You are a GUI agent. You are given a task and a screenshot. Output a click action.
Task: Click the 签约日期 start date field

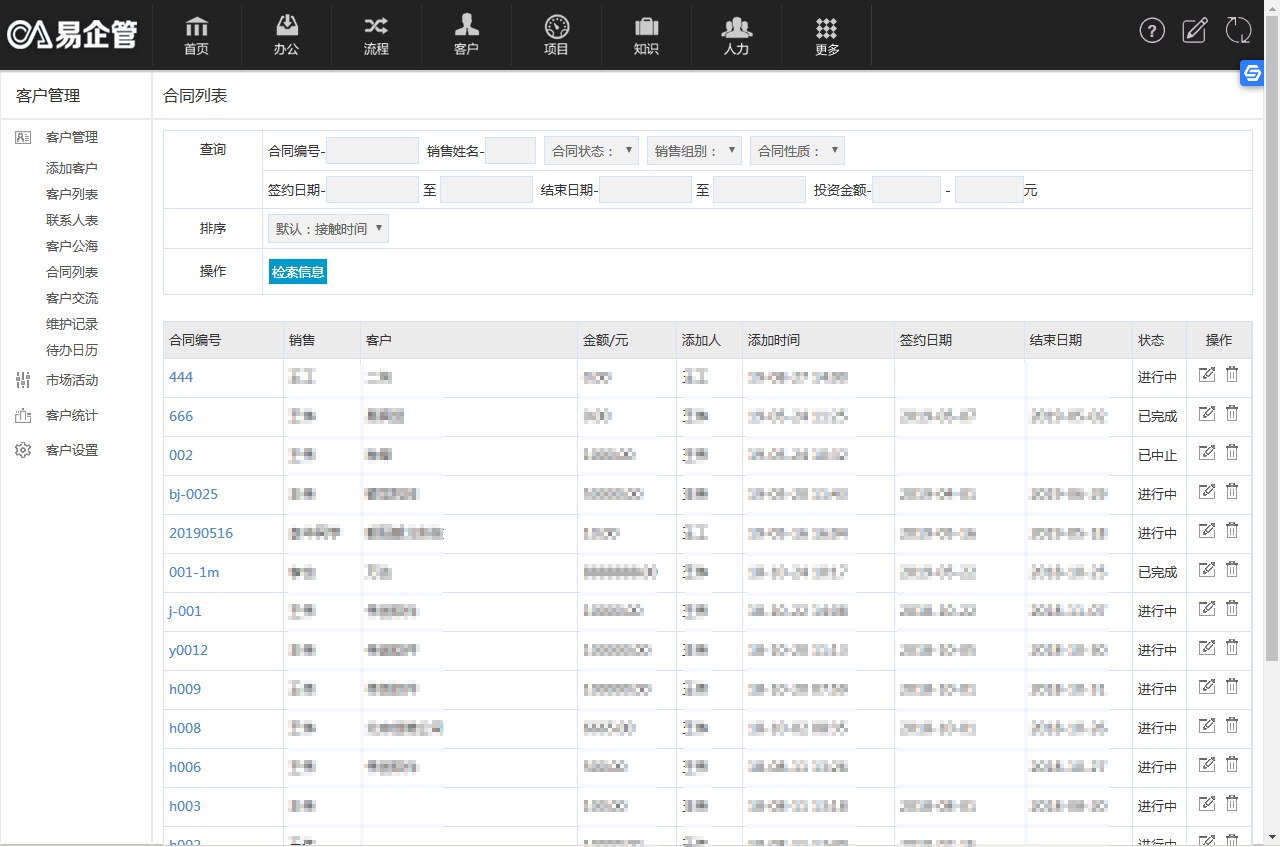(372, 190)
